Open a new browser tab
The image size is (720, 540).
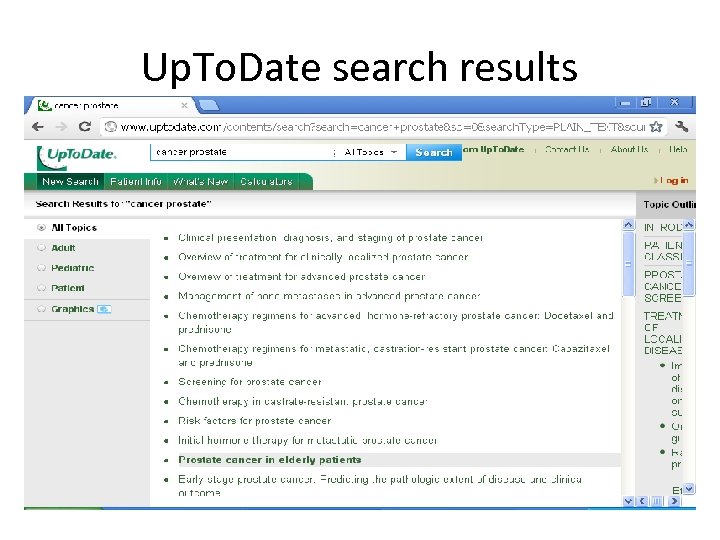[x=209, y=106]
